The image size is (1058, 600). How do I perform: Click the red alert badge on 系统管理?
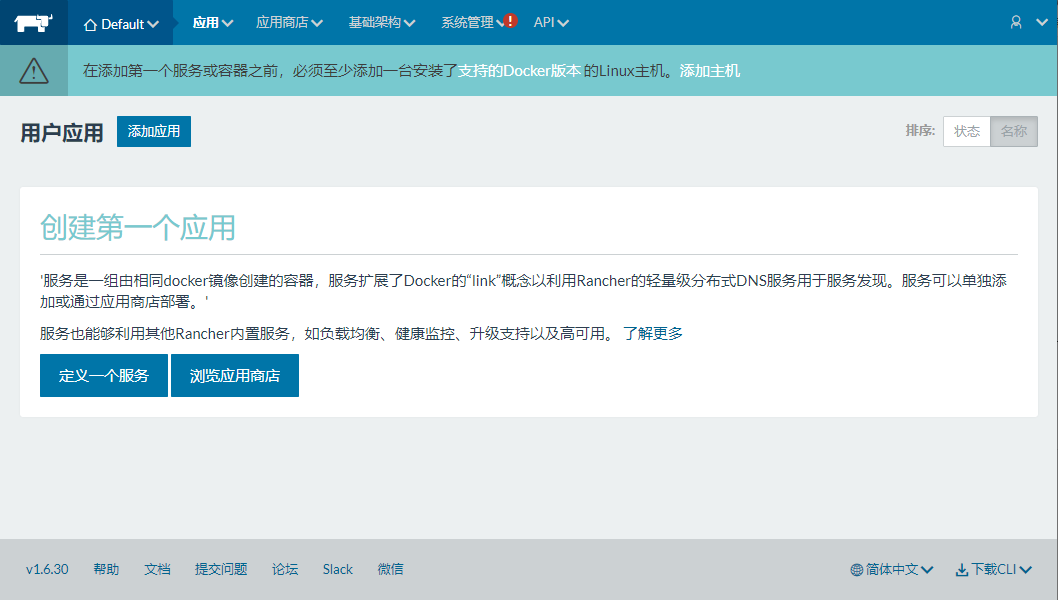[x=511, y=20]
